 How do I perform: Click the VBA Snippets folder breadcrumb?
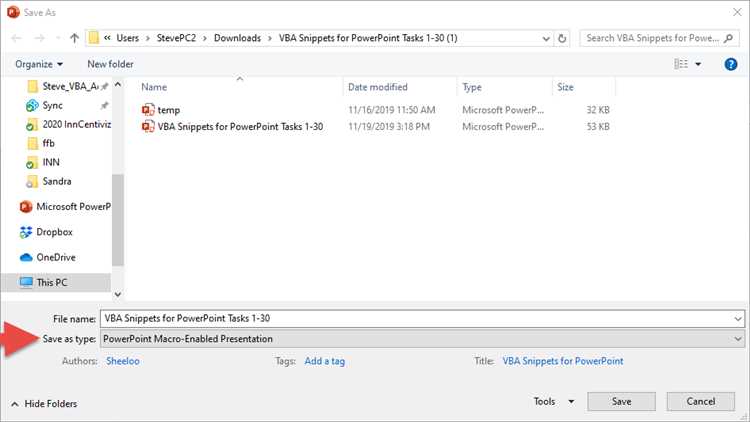click(368, 38)
